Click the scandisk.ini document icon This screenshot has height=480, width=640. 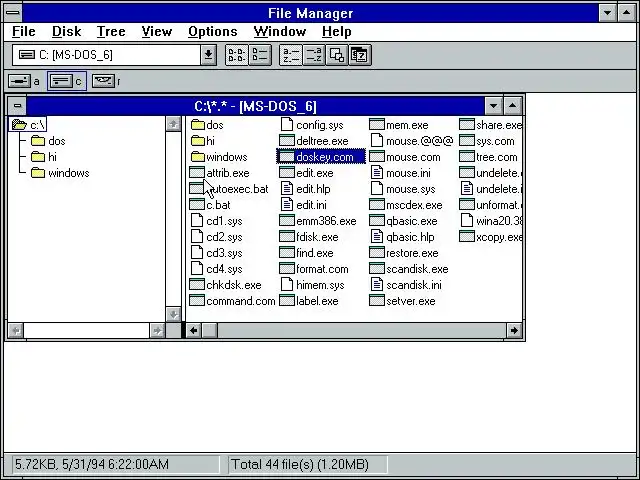click(x=377, y=285)
